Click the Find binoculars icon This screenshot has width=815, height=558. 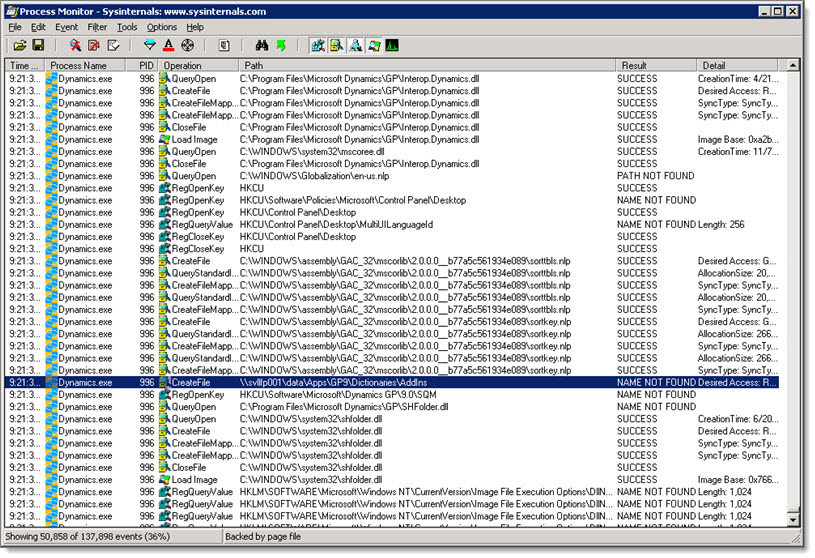pyautogui.click(x=262, y=46)
